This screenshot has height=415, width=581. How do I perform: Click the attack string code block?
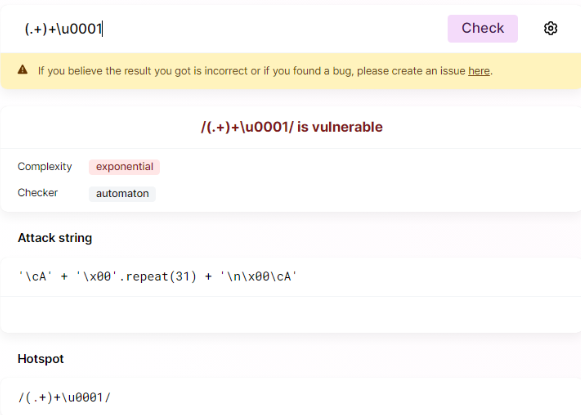click(x=290, y=277)
